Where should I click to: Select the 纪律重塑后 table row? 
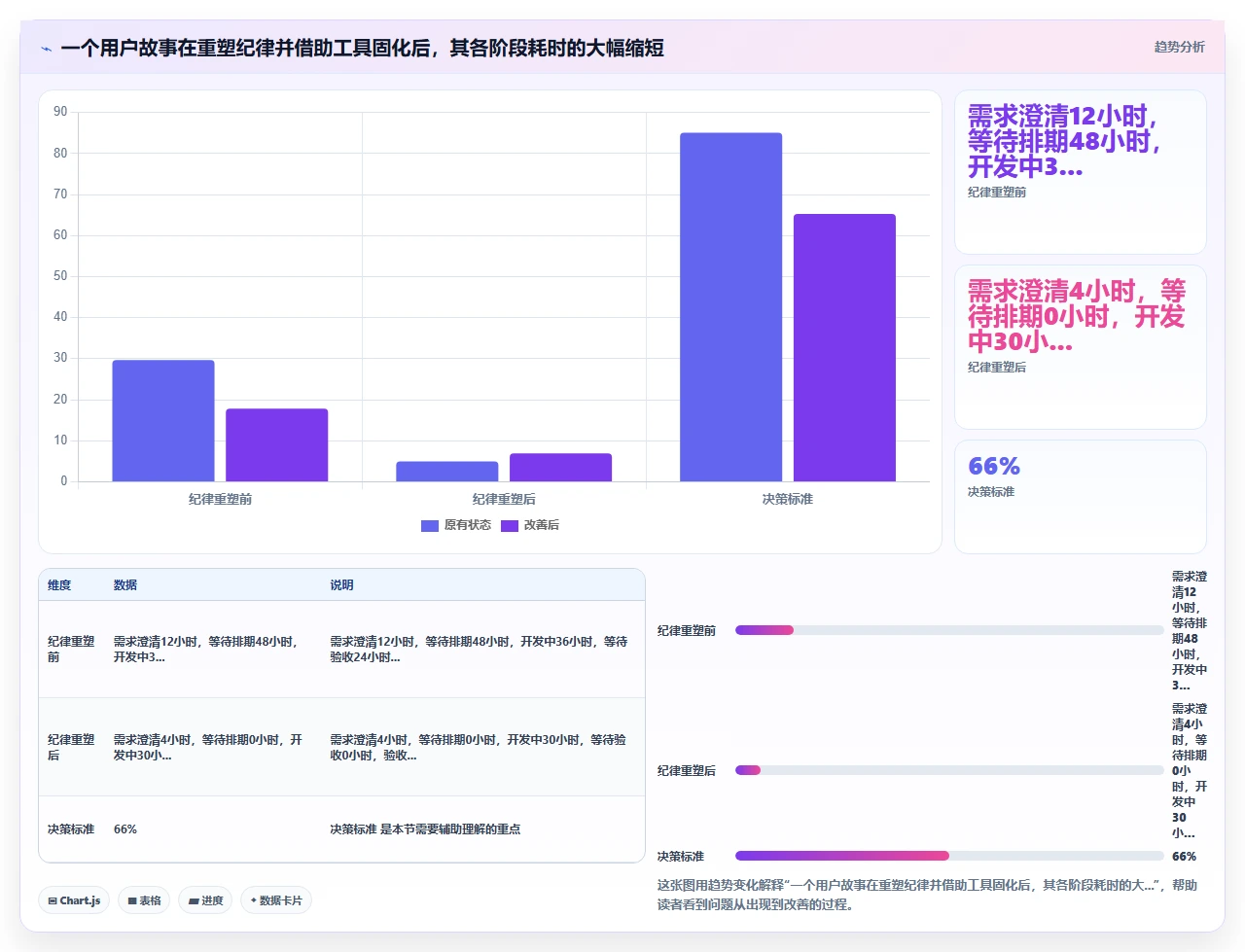tap(341, 747)
